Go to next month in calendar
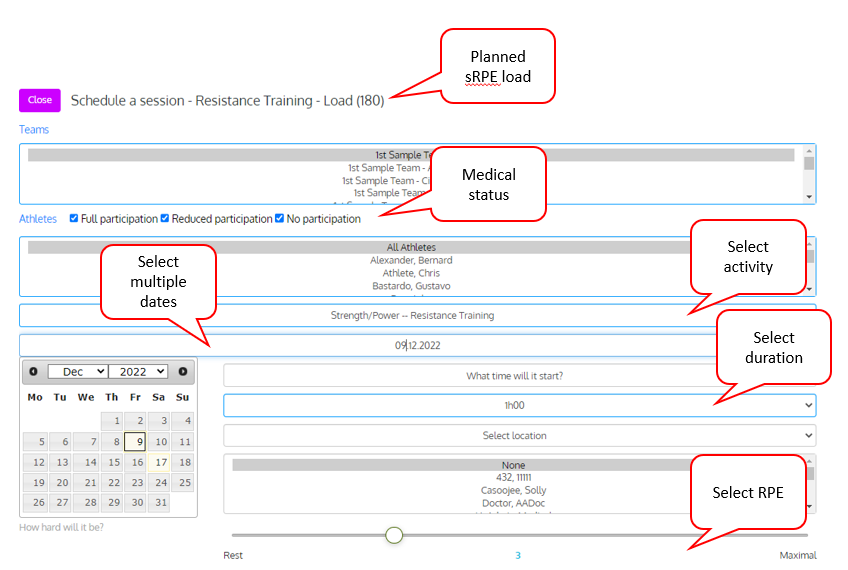Viewport: 848px width, 570px height. pyautogui.click(x=183, y=372)
